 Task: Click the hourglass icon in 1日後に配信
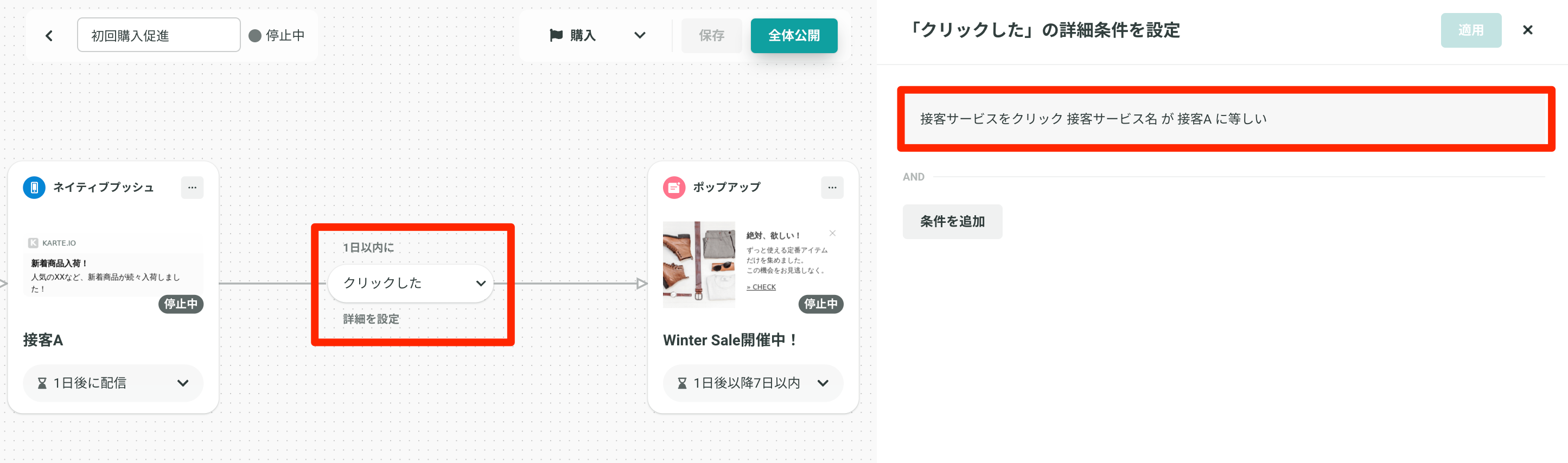42,383
